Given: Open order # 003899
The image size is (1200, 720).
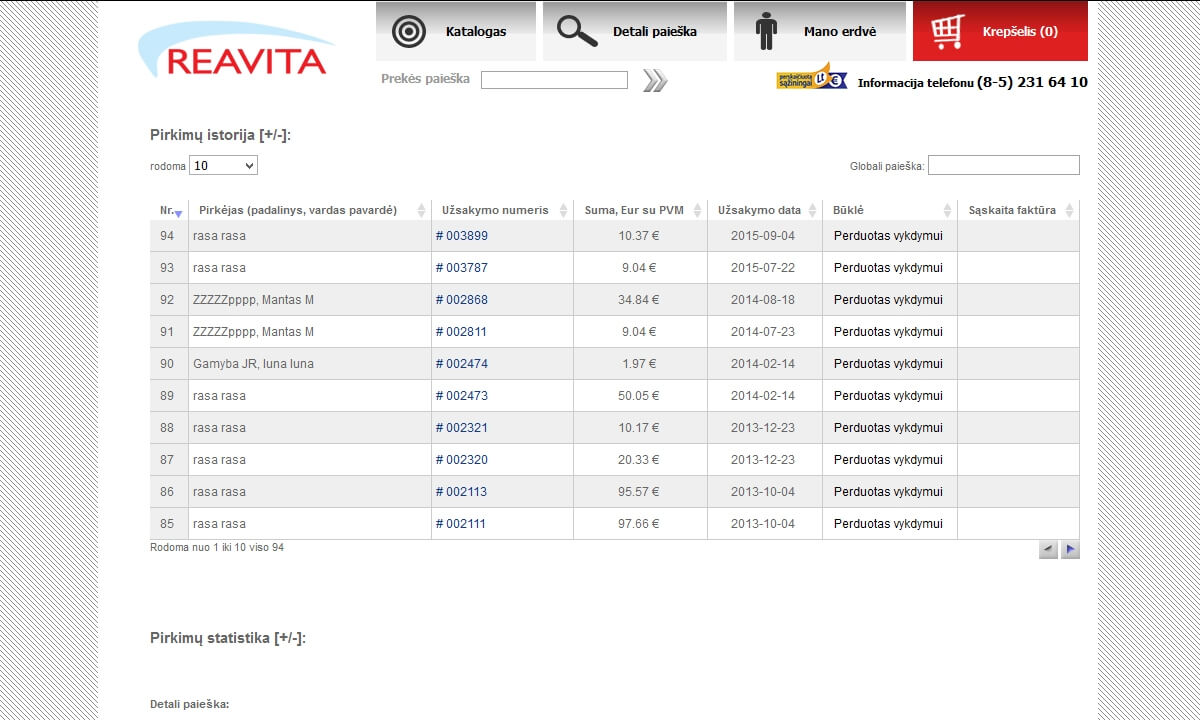Looking at the screenshot, I should [462, 236].
